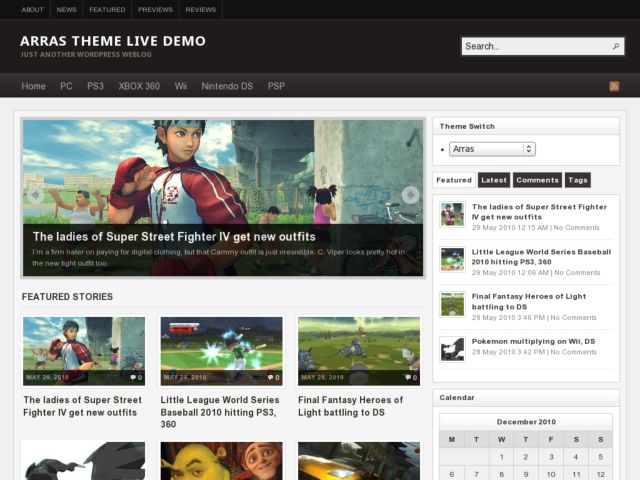Open featured title Little League World Series Baseball 2010
This screenshot has height=480, width=640.
click(x=220, y=412)
